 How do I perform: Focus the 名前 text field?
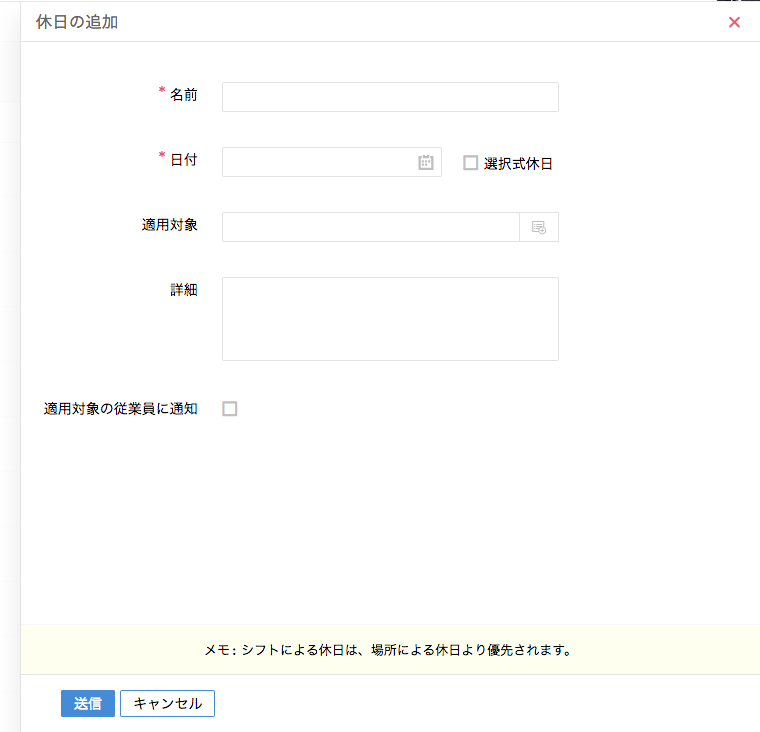tap(390, 97)
